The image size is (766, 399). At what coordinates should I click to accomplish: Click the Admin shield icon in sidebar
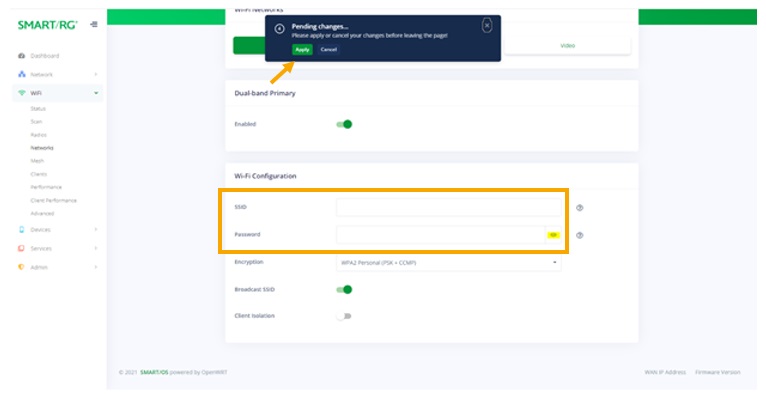pyautogui.click(x=21, y=267)
